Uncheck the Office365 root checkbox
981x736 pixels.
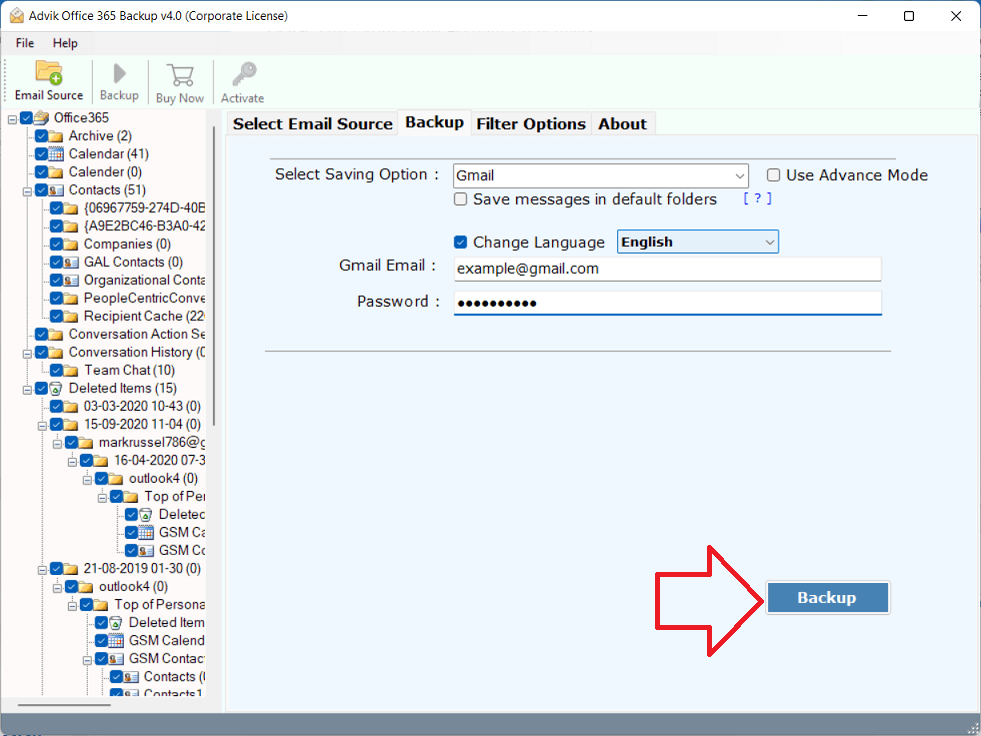coord(26,118)
